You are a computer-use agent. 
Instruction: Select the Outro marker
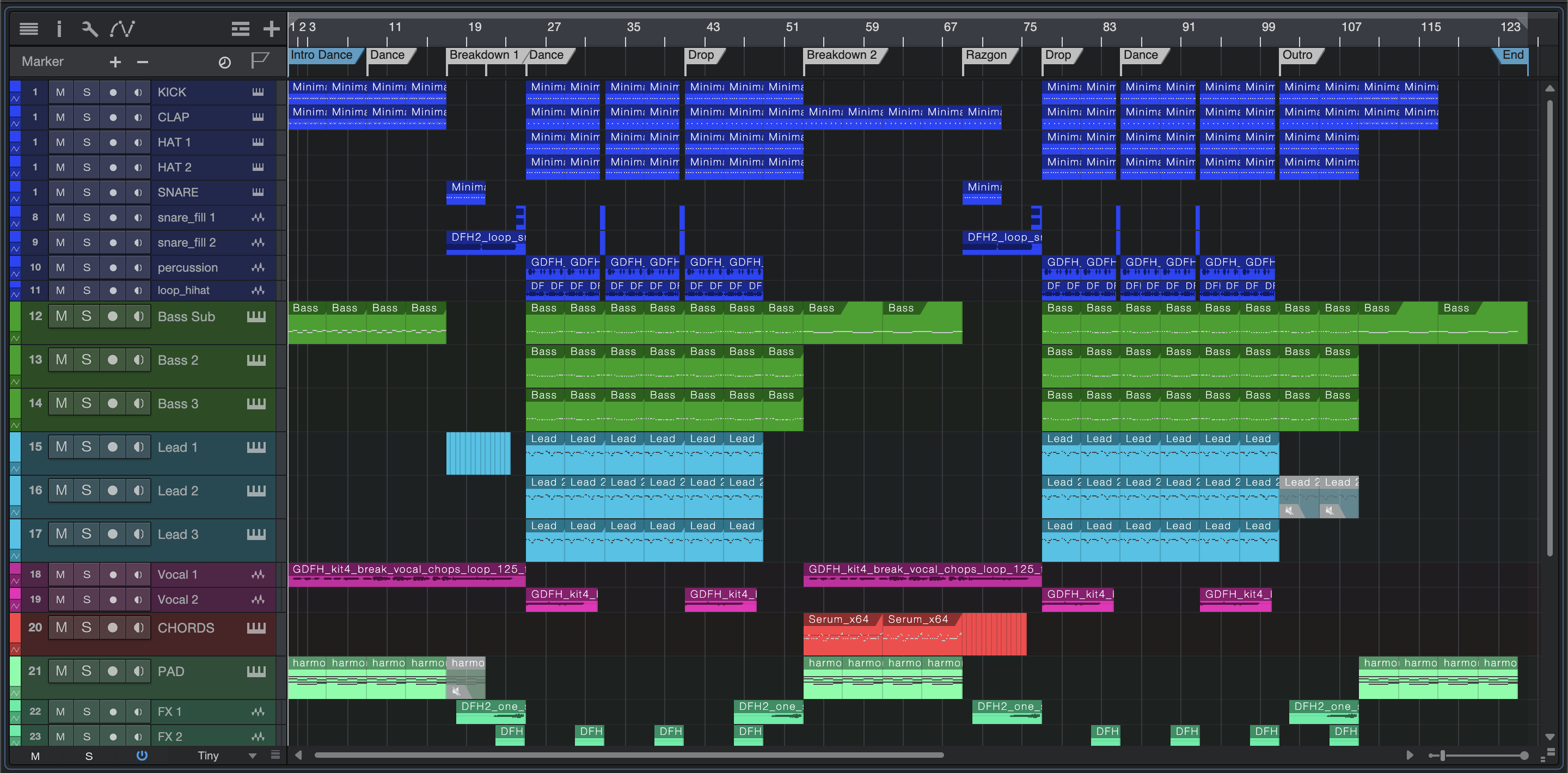pyautogui.click(x=1297, y=55)
